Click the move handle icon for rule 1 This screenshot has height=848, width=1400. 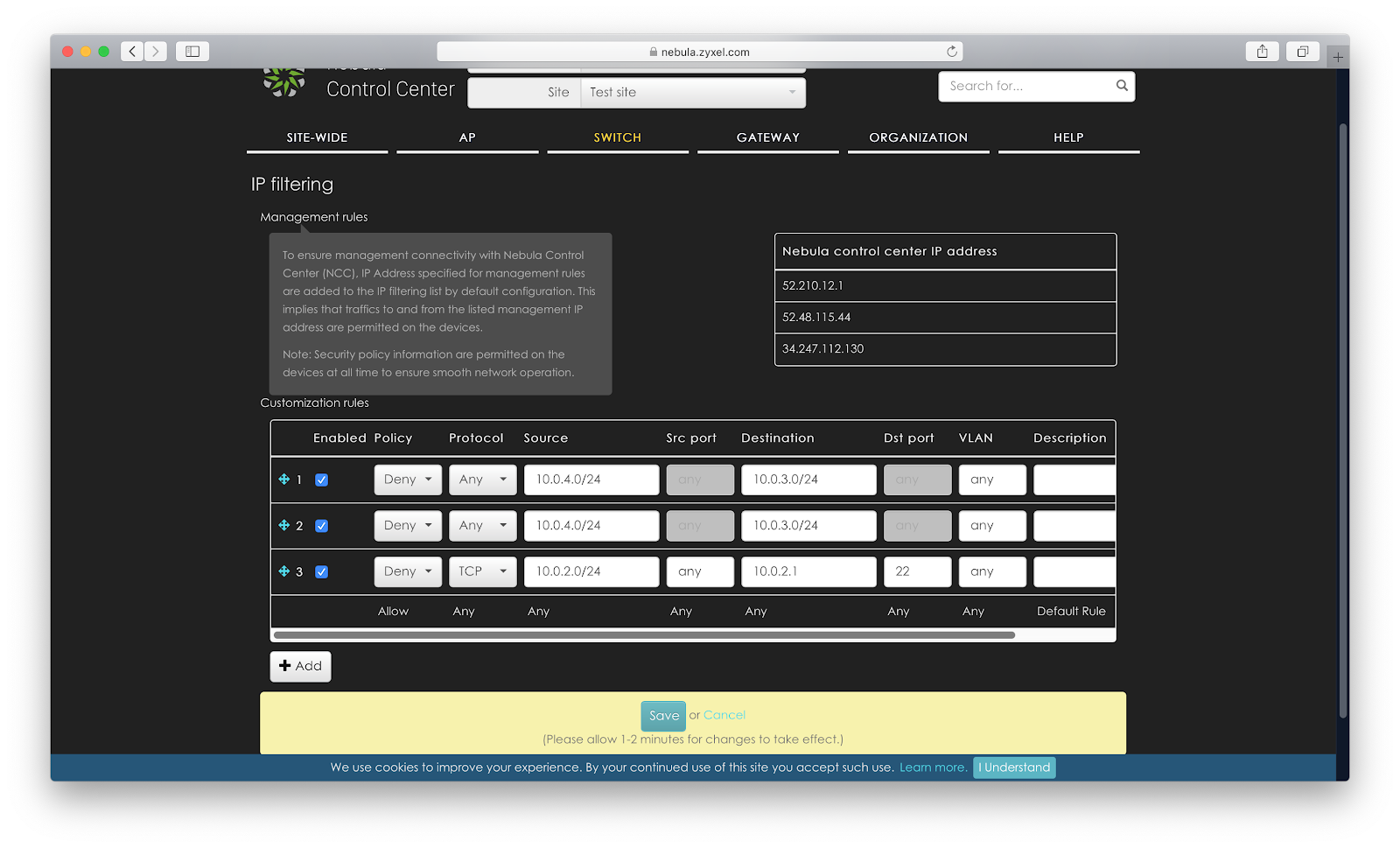click(x=283, y=480)
